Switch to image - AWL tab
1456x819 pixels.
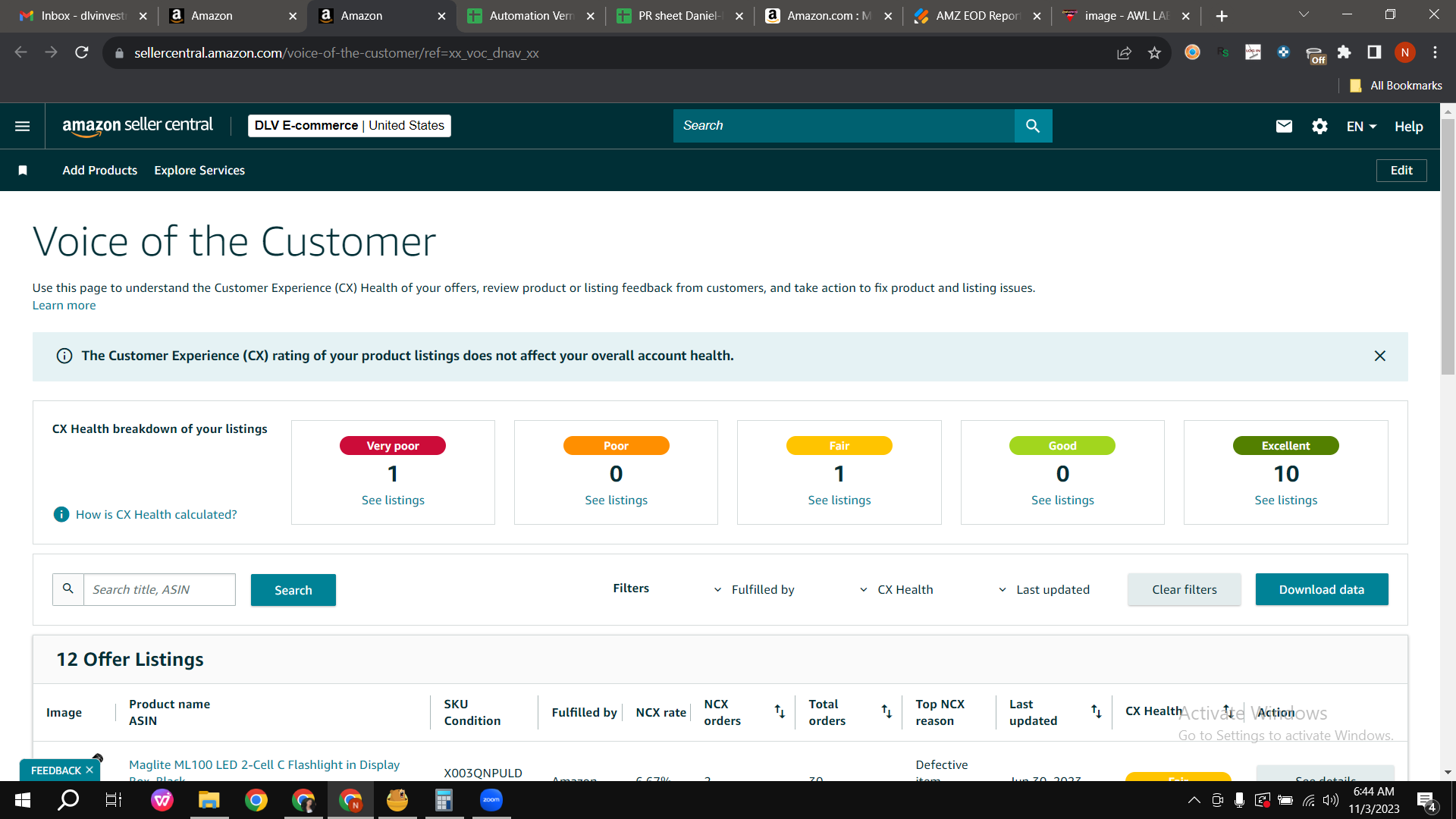click(1127, 16)
